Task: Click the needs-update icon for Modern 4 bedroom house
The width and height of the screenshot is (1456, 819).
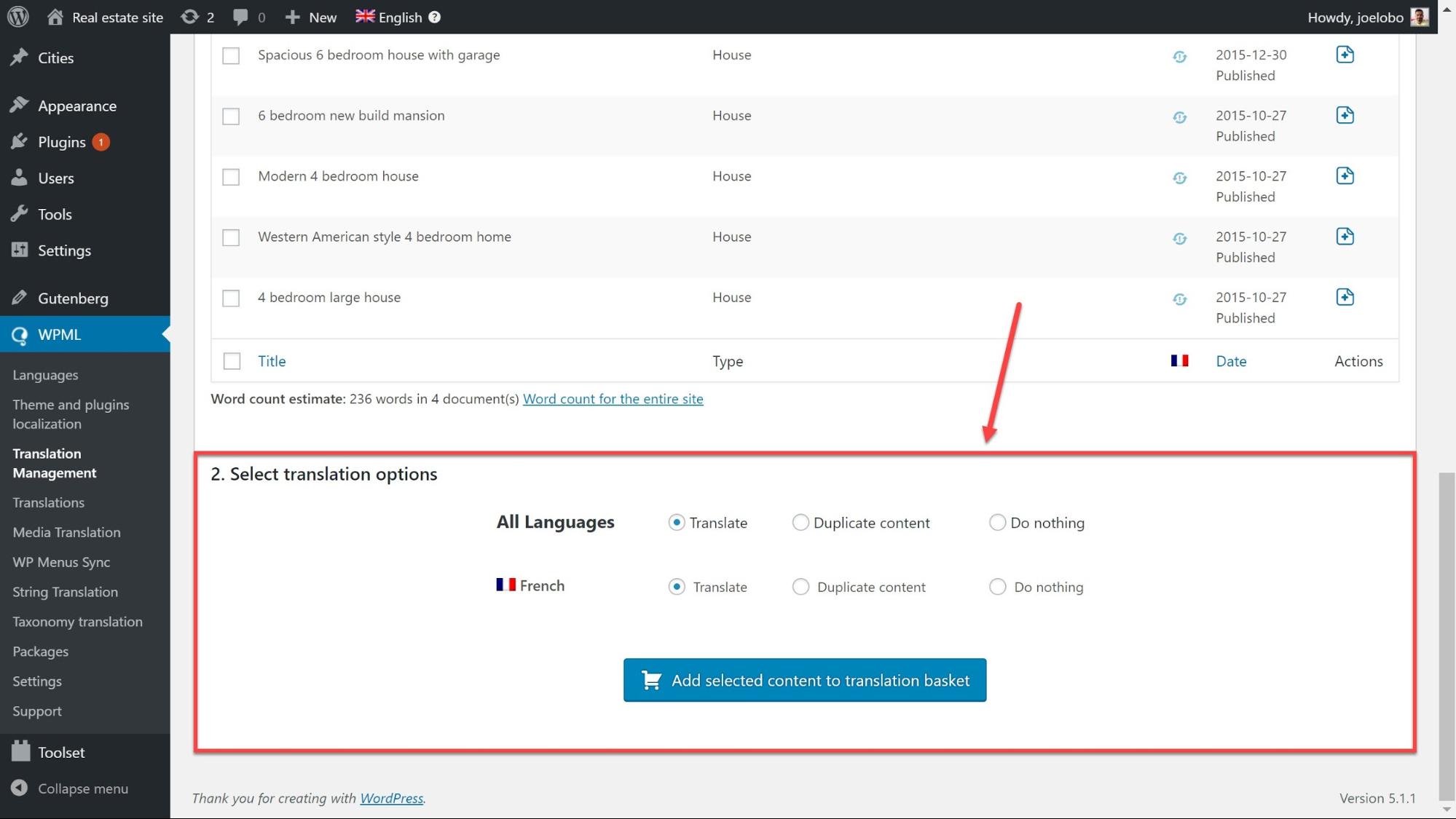Action: [1179, 178]
